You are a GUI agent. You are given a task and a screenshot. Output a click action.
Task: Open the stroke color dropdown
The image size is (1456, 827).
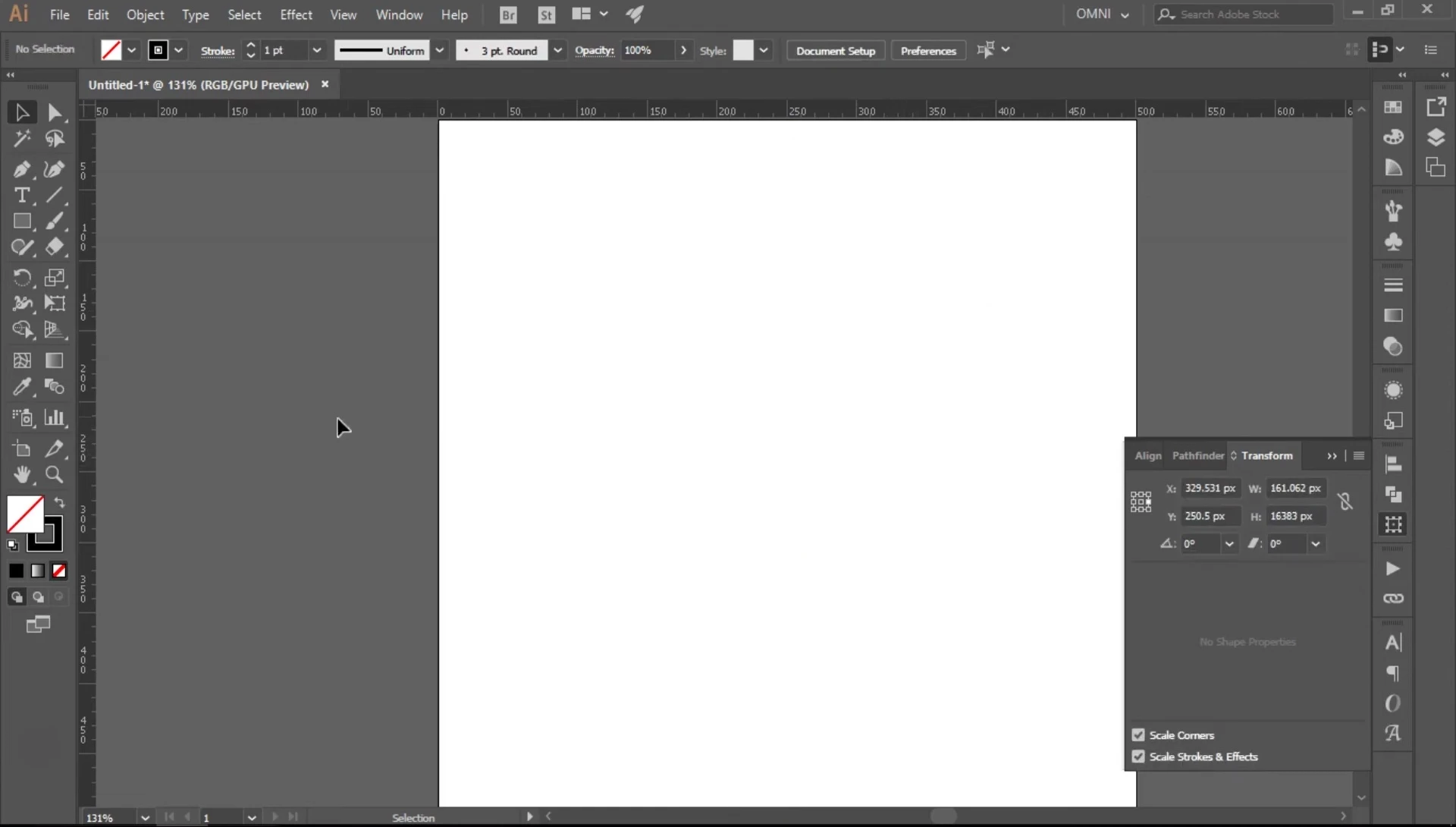tap(179, 50)
